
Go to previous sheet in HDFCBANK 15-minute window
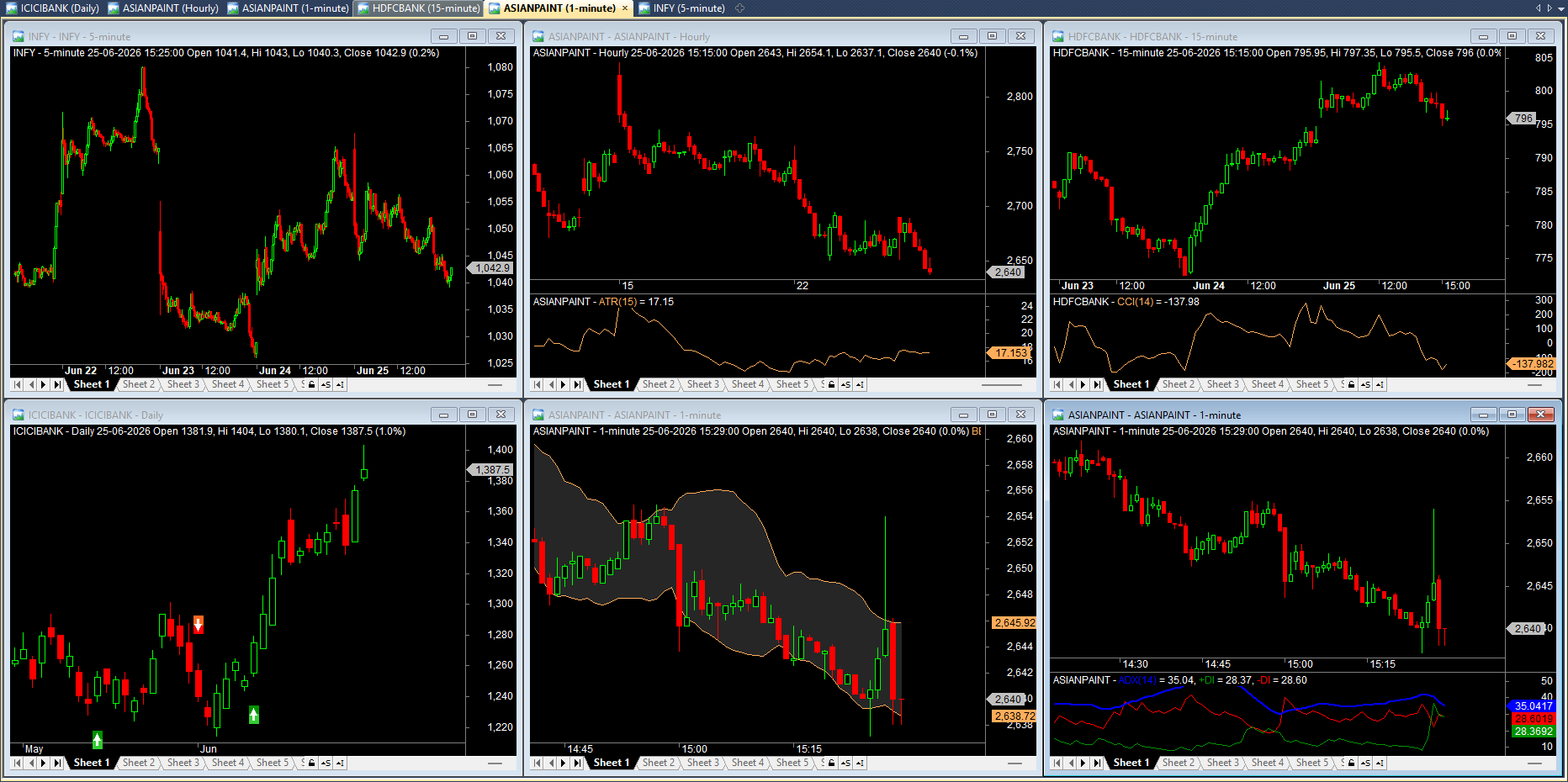[x=1071, y=384]
